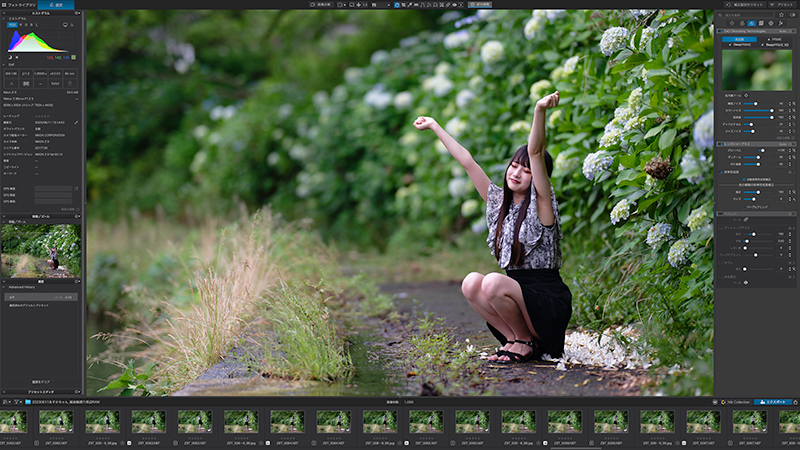Viewport: 800px width, 450px height.
Task: Click the fit-to-screen icon
Action: point(359,5)
